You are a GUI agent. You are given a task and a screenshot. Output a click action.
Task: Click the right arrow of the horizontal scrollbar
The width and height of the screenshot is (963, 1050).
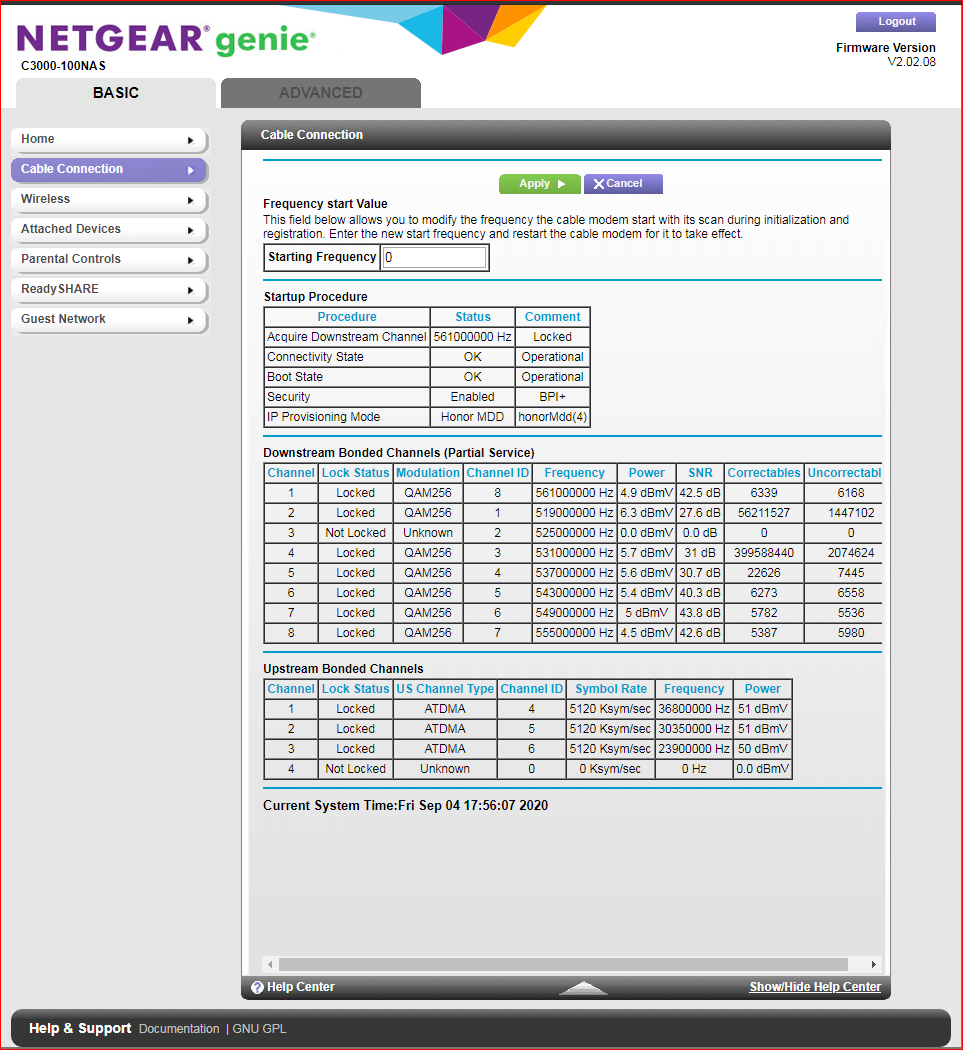pyautogui.click(x=873, y=964)
